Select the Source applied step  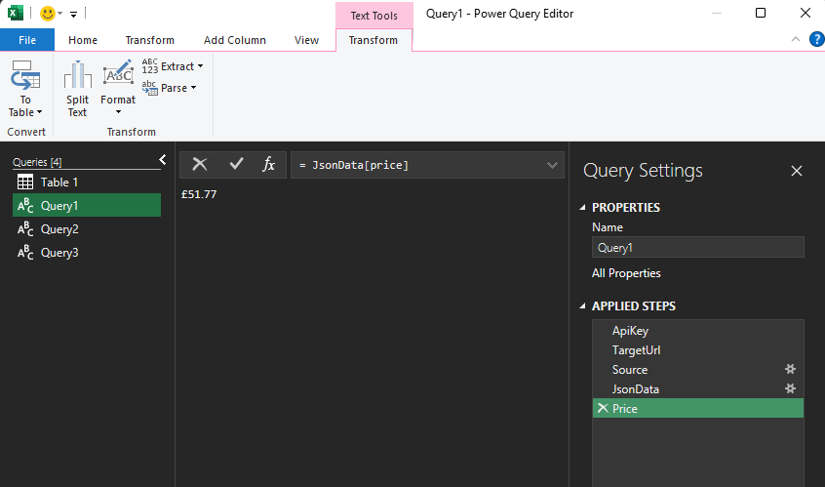[698, 370]
